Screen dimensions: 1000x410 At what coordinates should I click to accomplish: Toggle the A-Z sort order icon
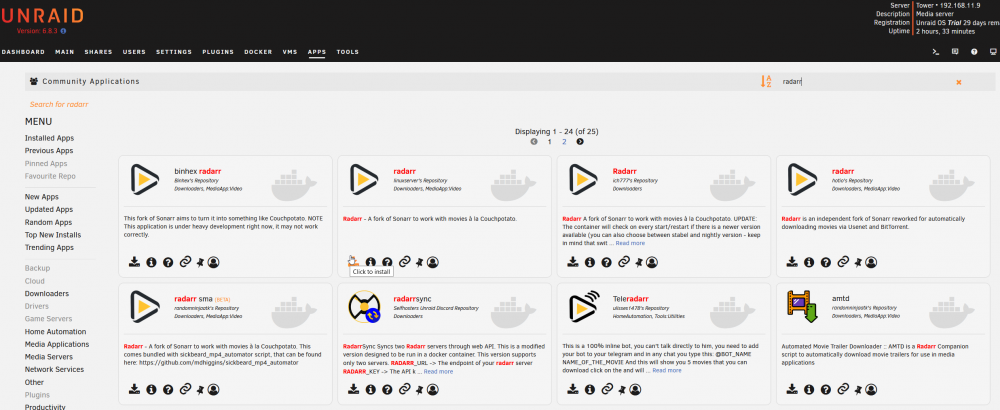(766, 82)
